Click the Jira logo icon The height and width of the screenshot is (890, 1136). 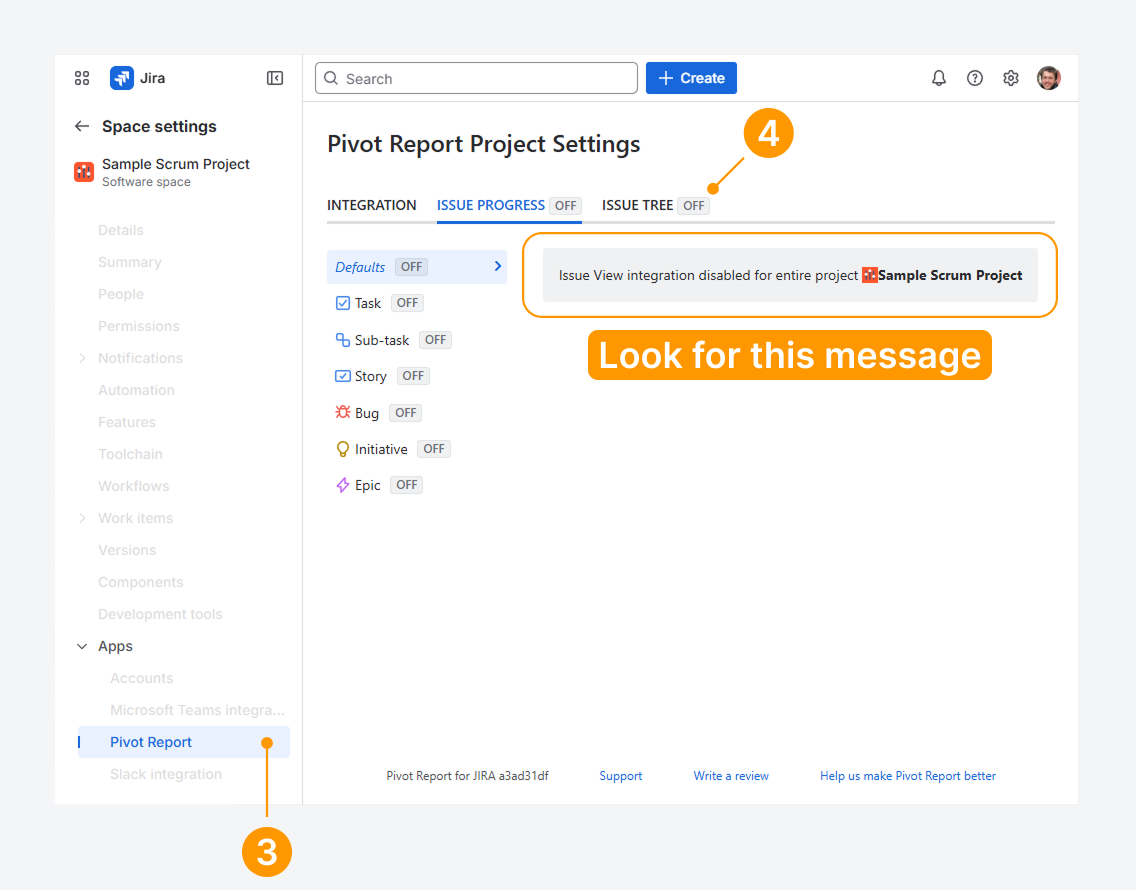[x=122, y=78]
